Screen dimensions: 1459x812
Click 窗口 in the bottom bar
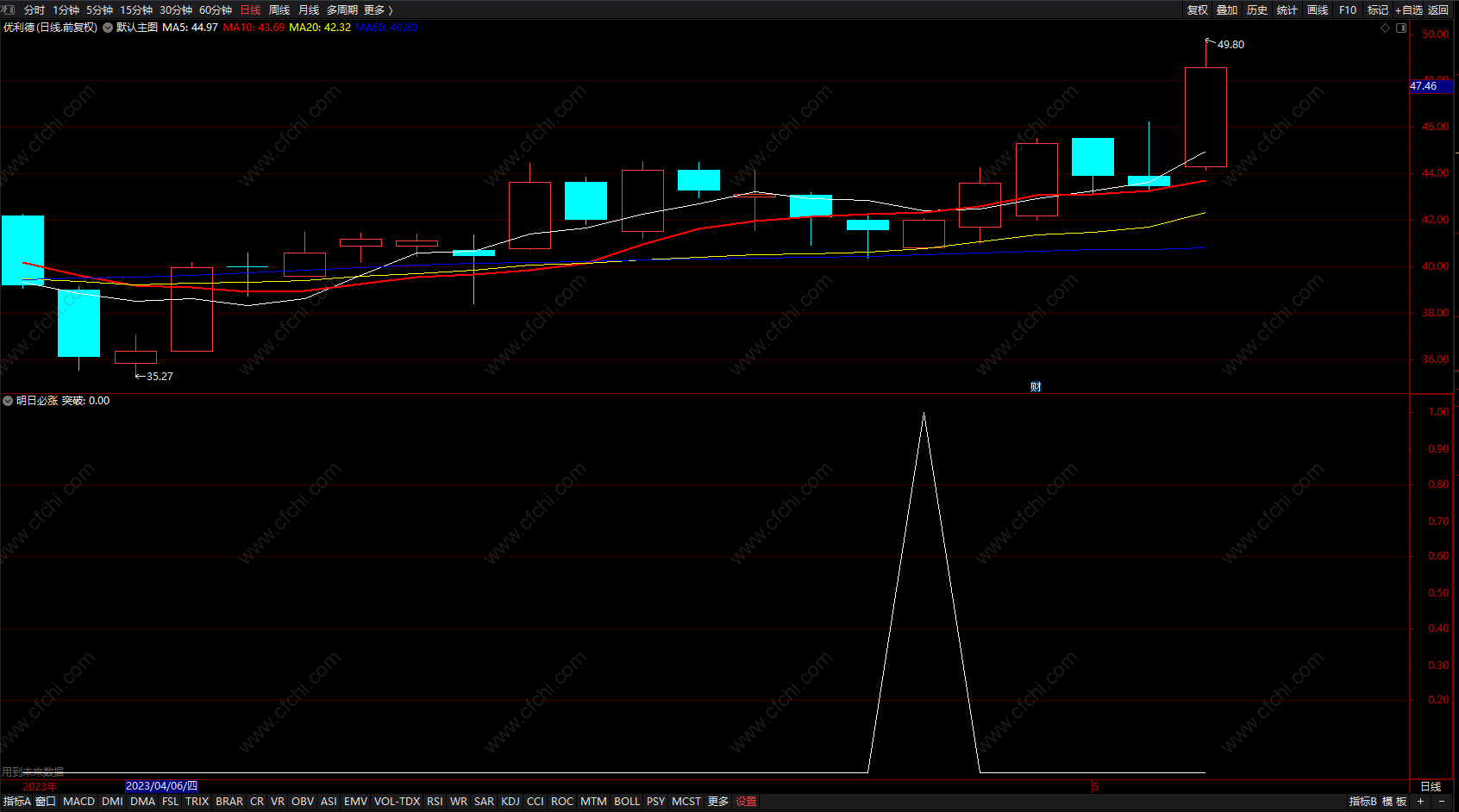[46, 802]
